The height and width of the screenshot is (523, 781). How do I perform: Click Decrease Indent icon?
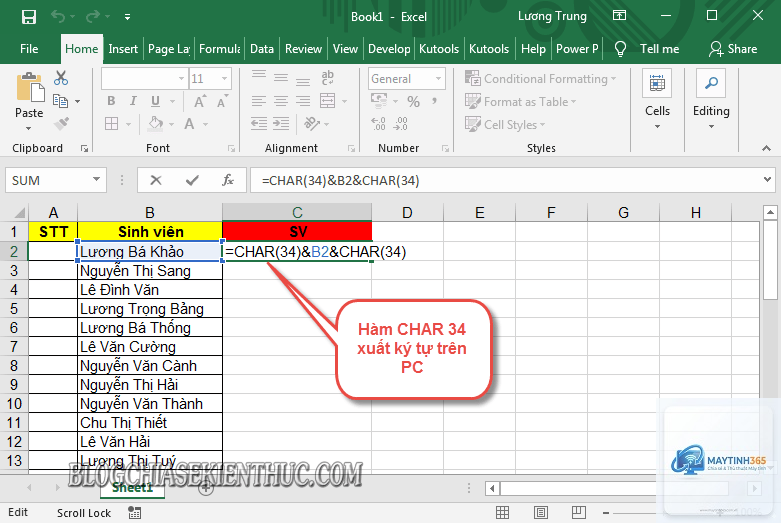click(x=259, y=124)
